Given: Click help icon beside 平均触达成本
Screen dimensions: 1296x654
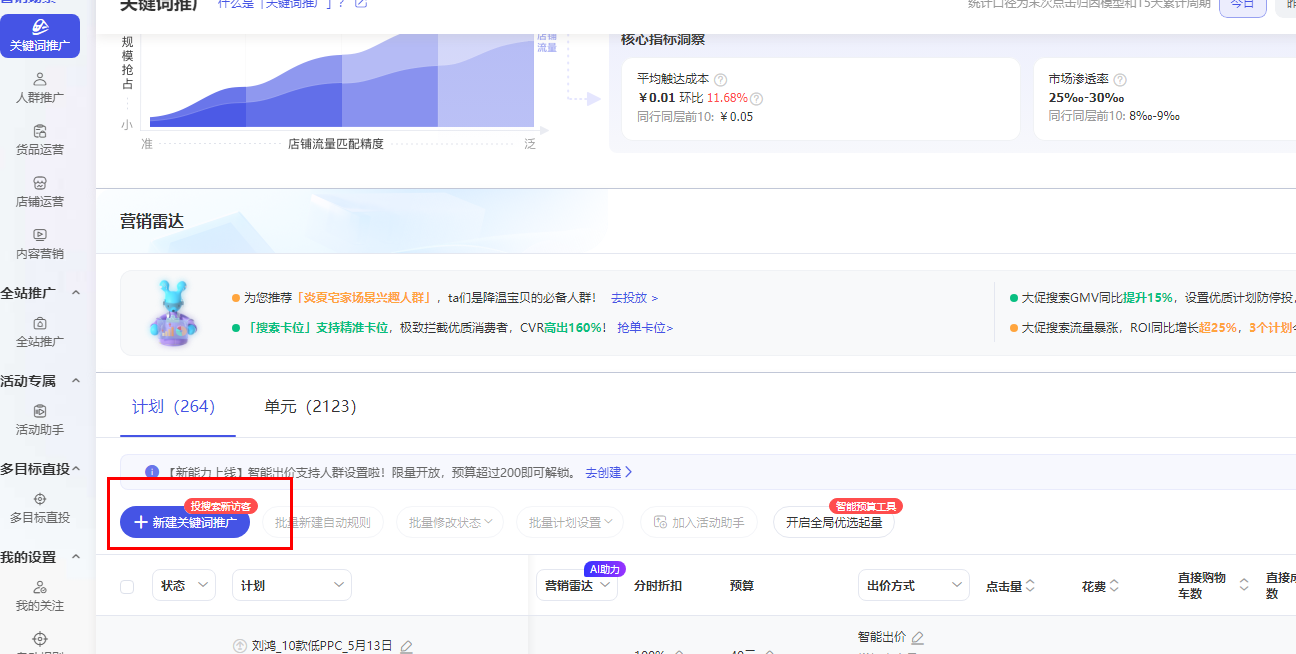Looking at the screenshot, I should pos(720,79).
